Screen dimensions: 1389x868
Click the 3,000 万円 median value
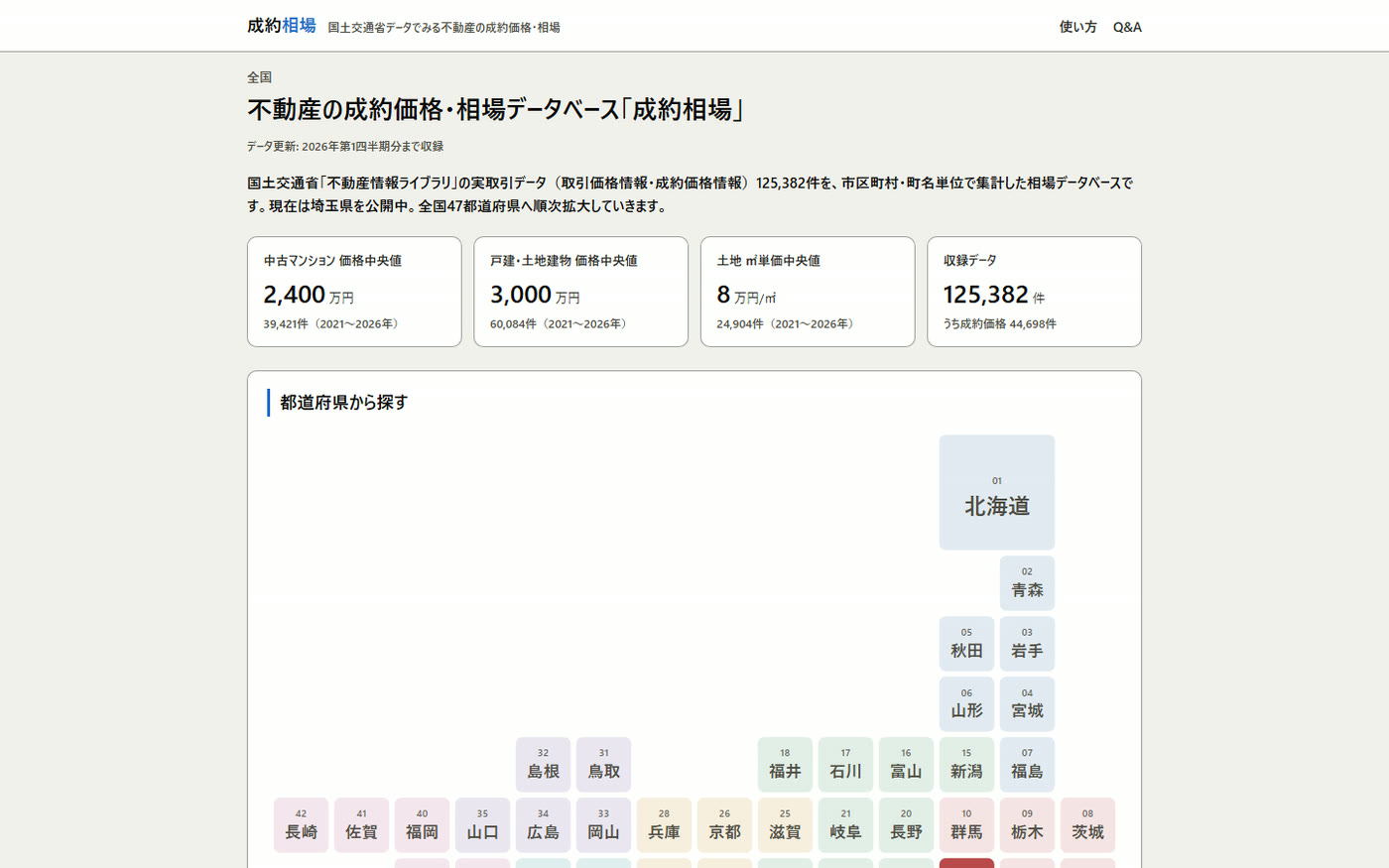pyautogui.click(x=535, y=295)
